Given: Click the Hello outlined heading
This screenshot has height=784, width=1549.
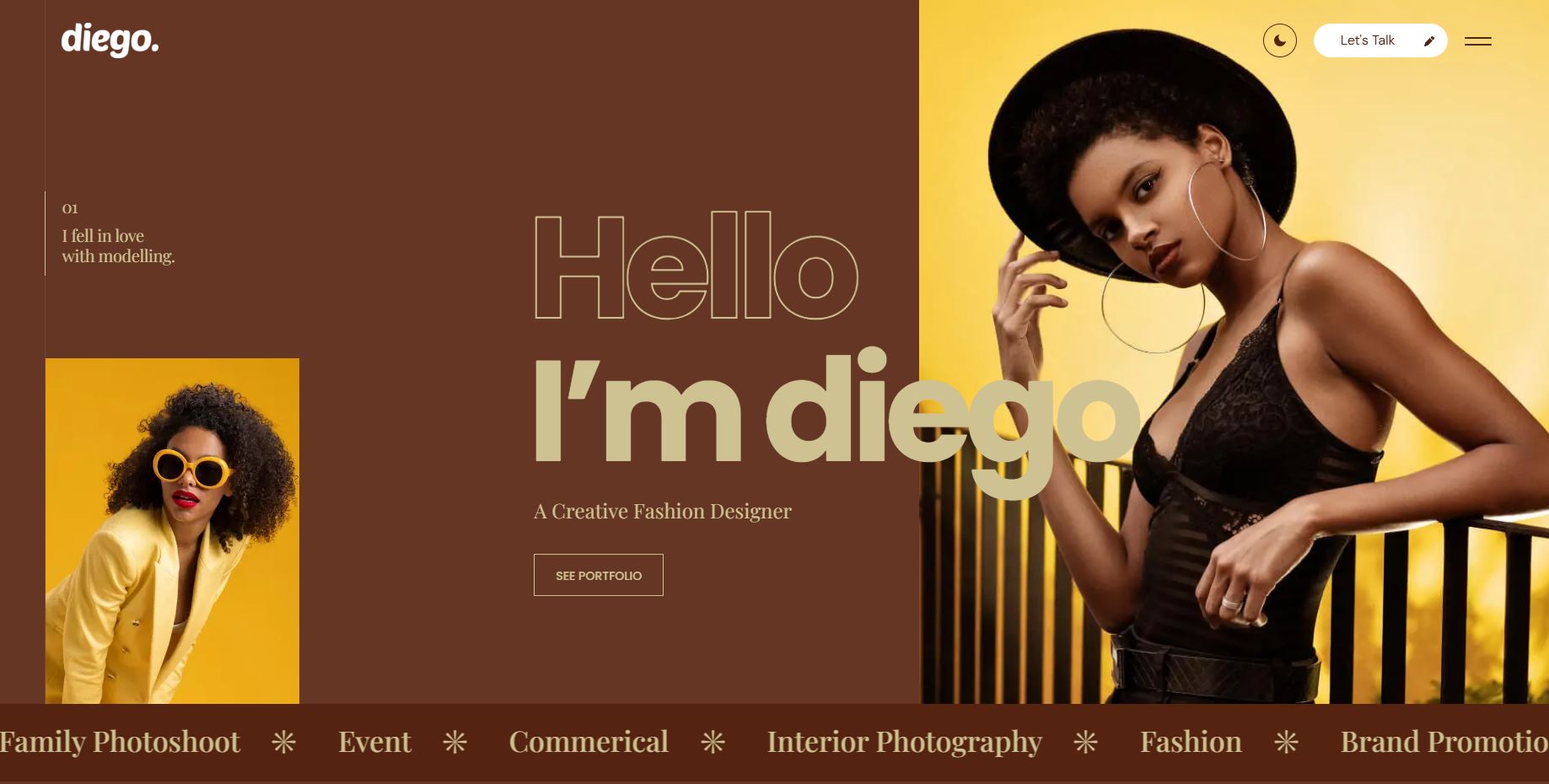Looking at the screenshot, I should [697, 266].
